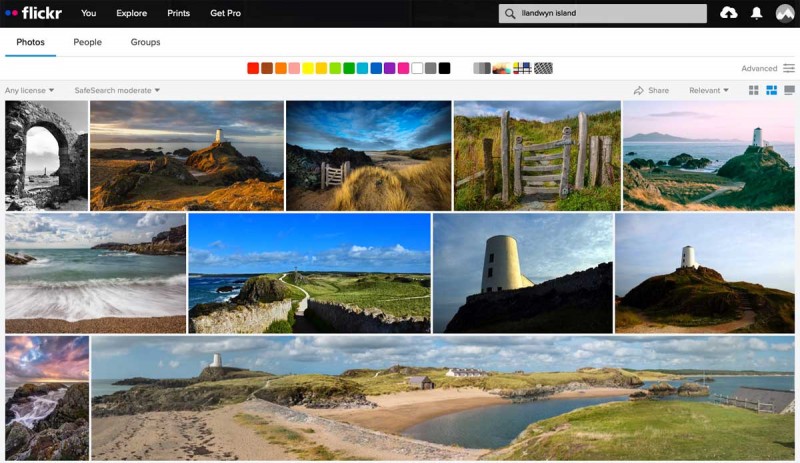Open the upload cloud icon

[x=728, y=13]
